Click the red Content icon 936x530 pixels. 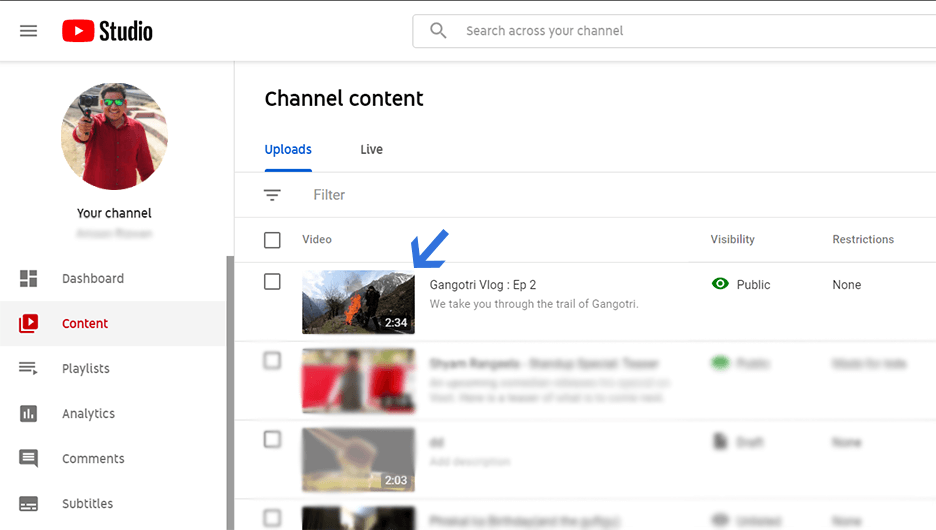(28, 323)
